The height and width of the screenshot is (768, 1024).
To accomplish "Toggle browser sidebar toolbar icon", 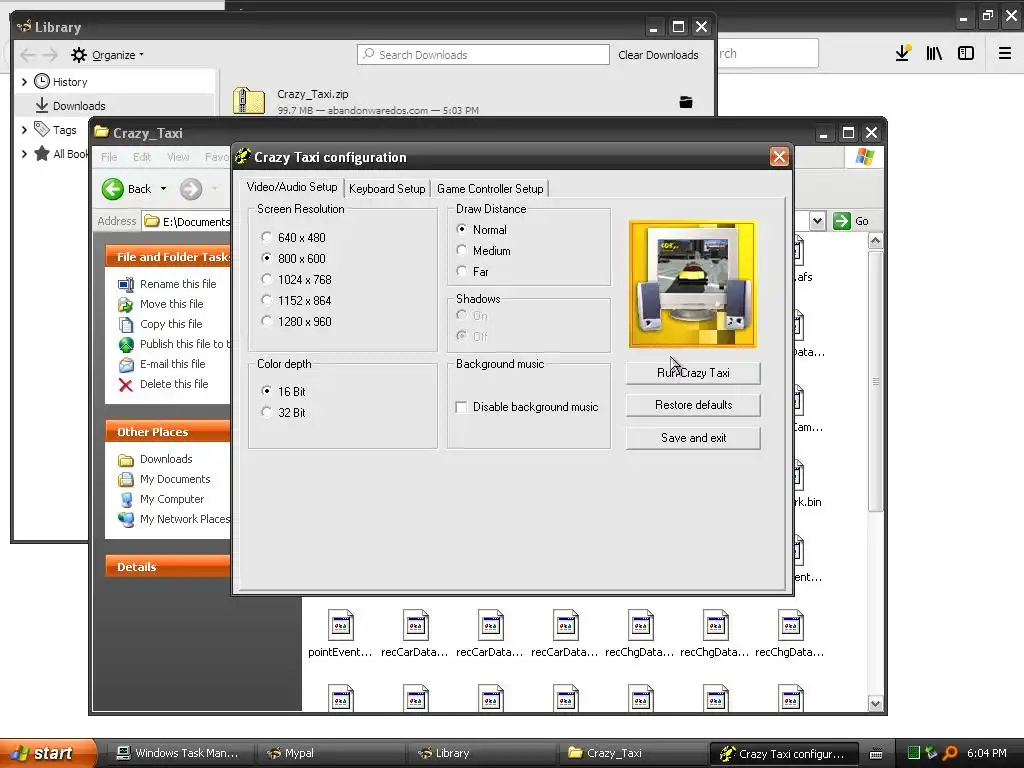I will point(966,53).
